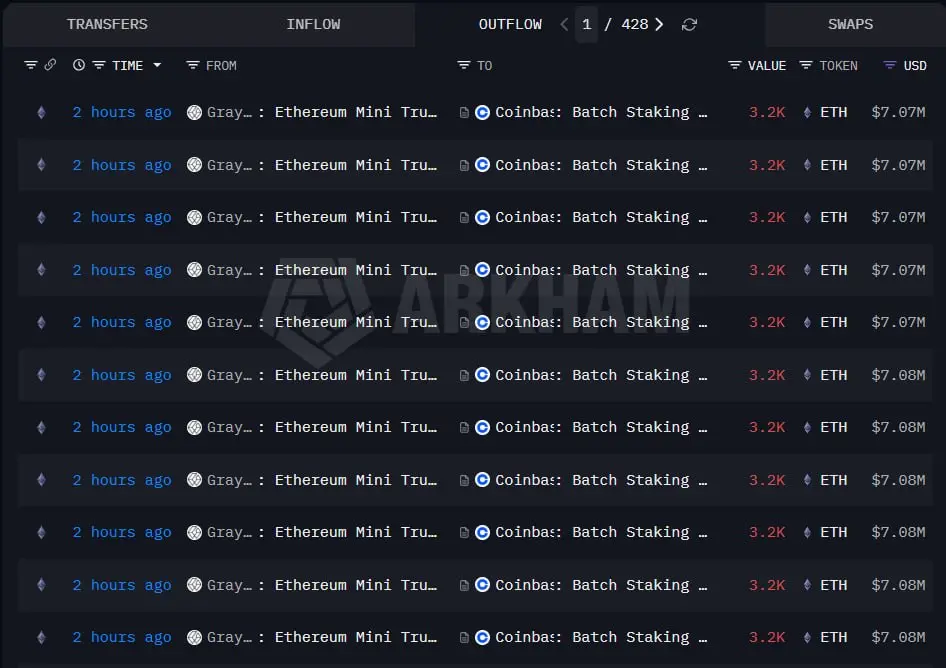Click the VALUE column label

coord(767,65)
